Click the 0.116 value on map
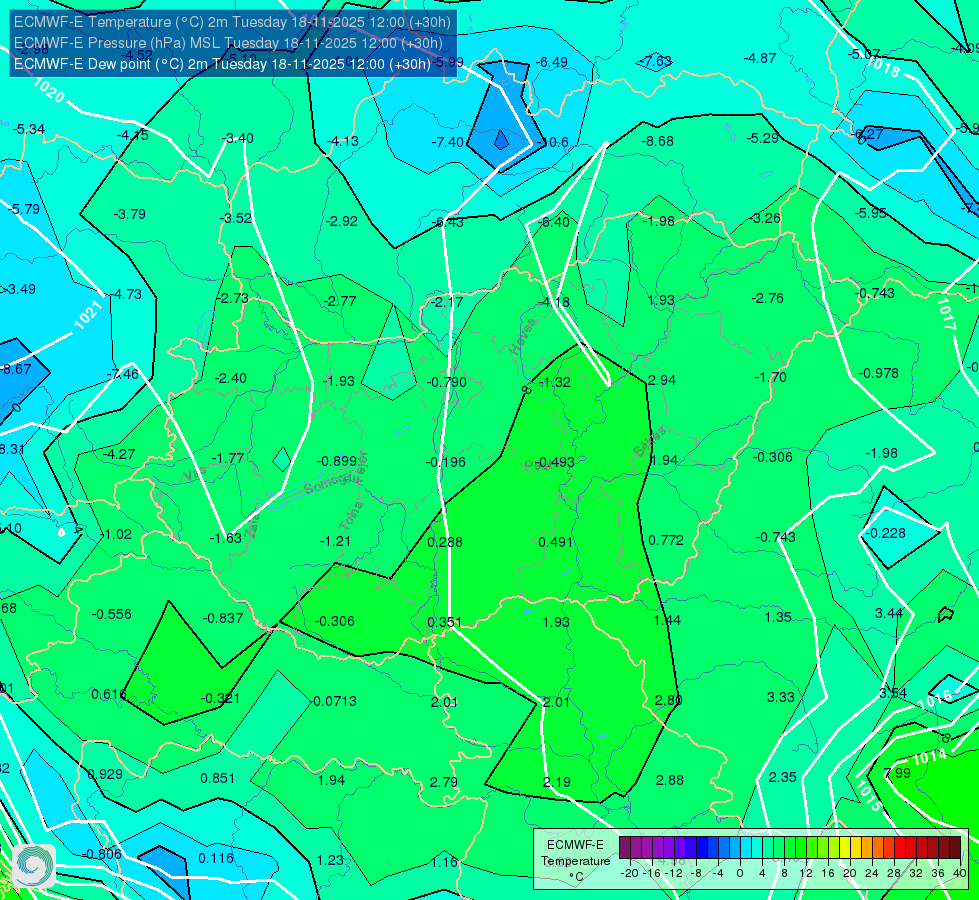979x900 pixels. pyautogui.click(x=216, y=859)
